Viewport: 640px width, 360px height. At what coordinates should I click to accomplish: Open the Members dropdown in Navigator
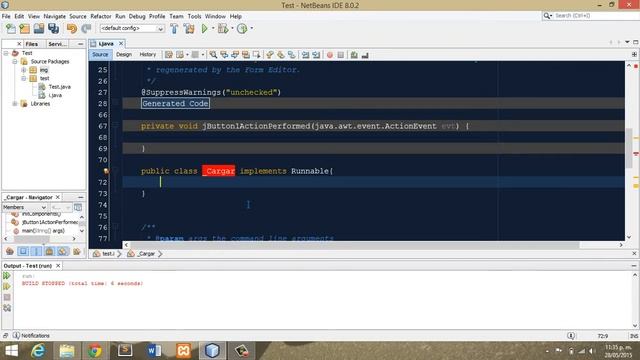tap(24, 207)
